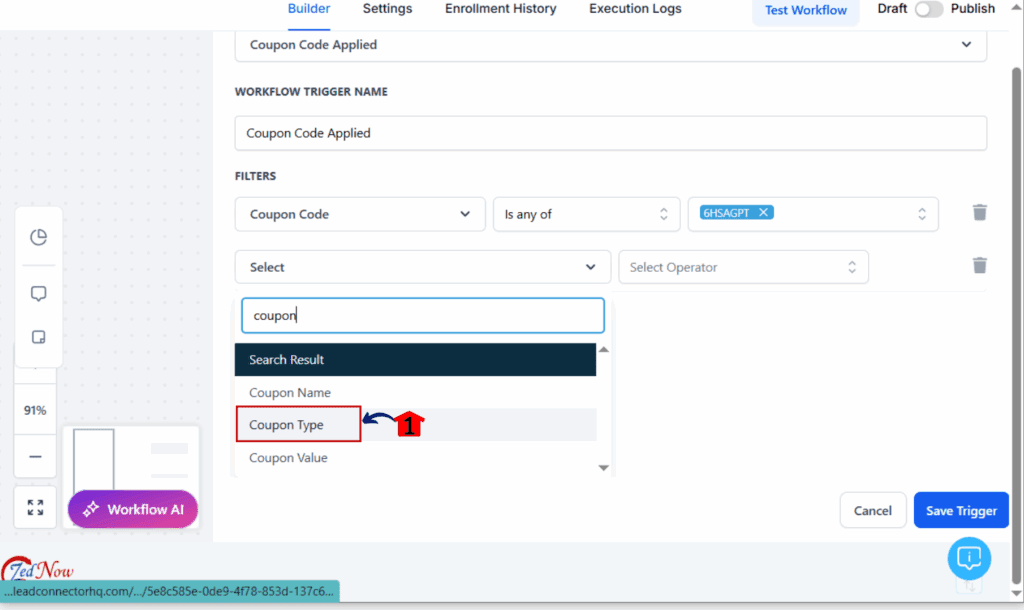This screenshot has height=610, width=1024.
Task: Open the blue help chat bubble
Action: (969, 558)
